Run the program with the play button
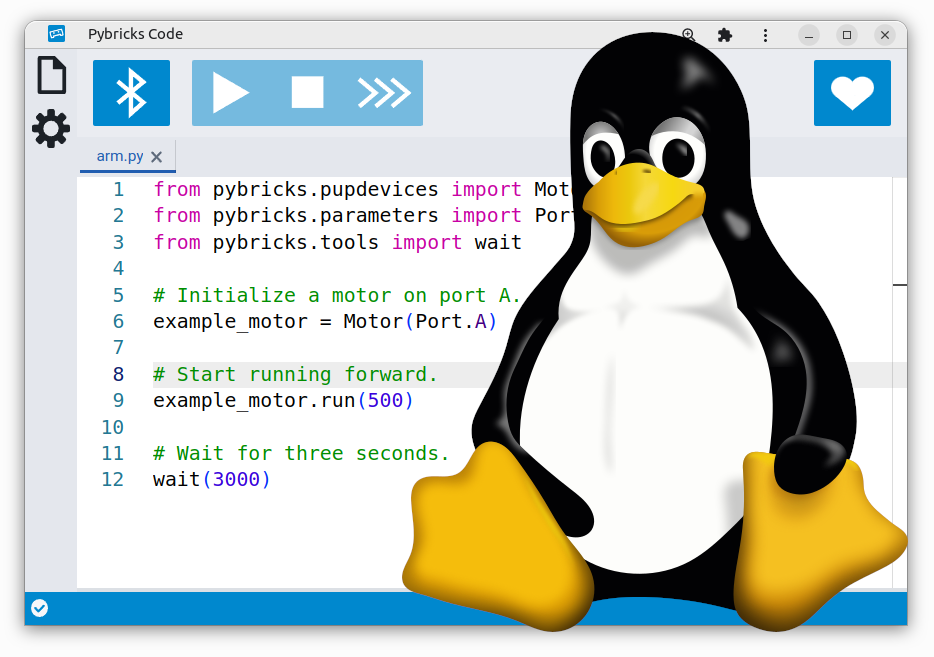 pos(230,93)
